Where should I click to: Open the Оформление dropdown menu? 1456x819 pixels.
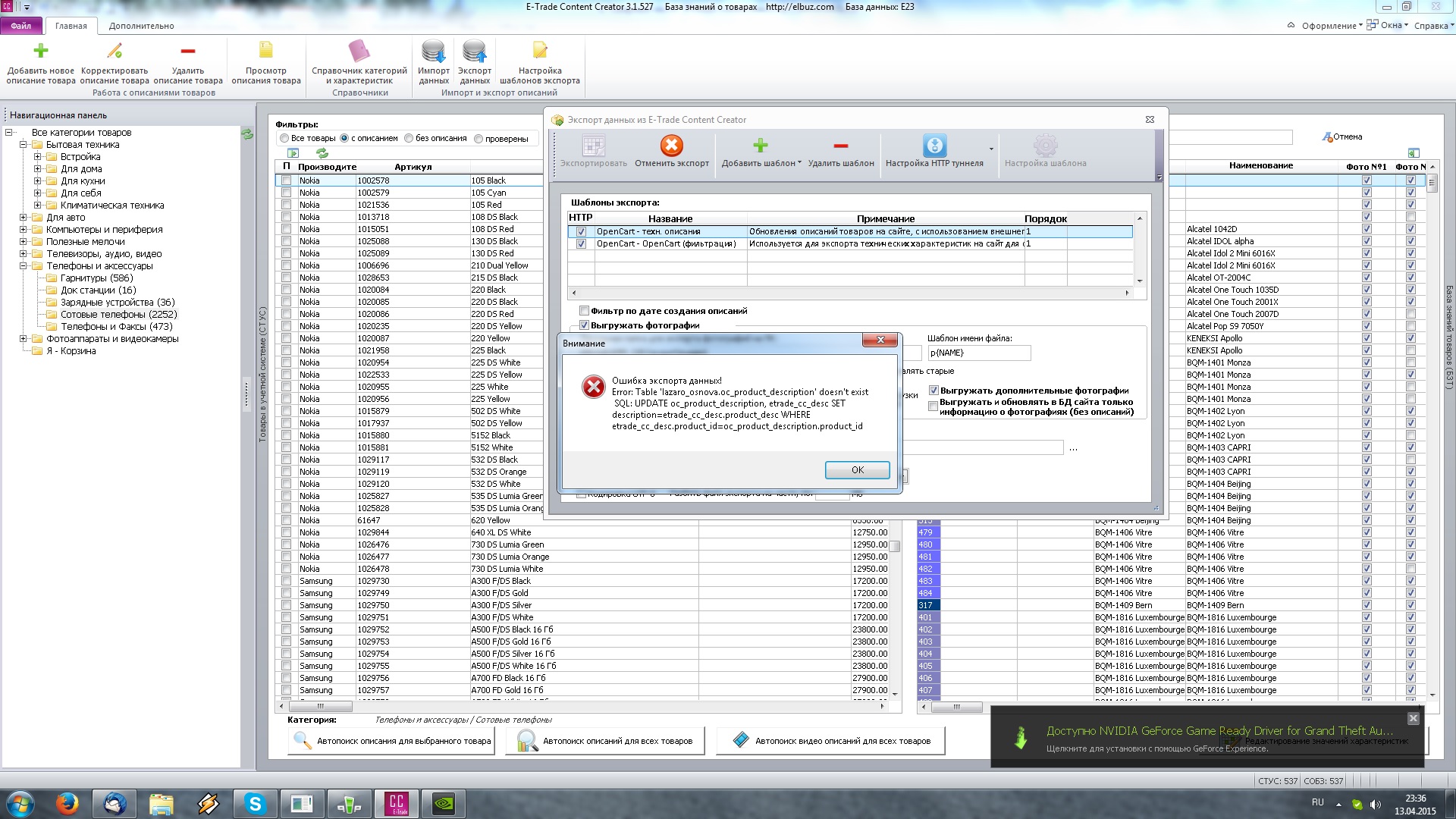[1331, 25]
